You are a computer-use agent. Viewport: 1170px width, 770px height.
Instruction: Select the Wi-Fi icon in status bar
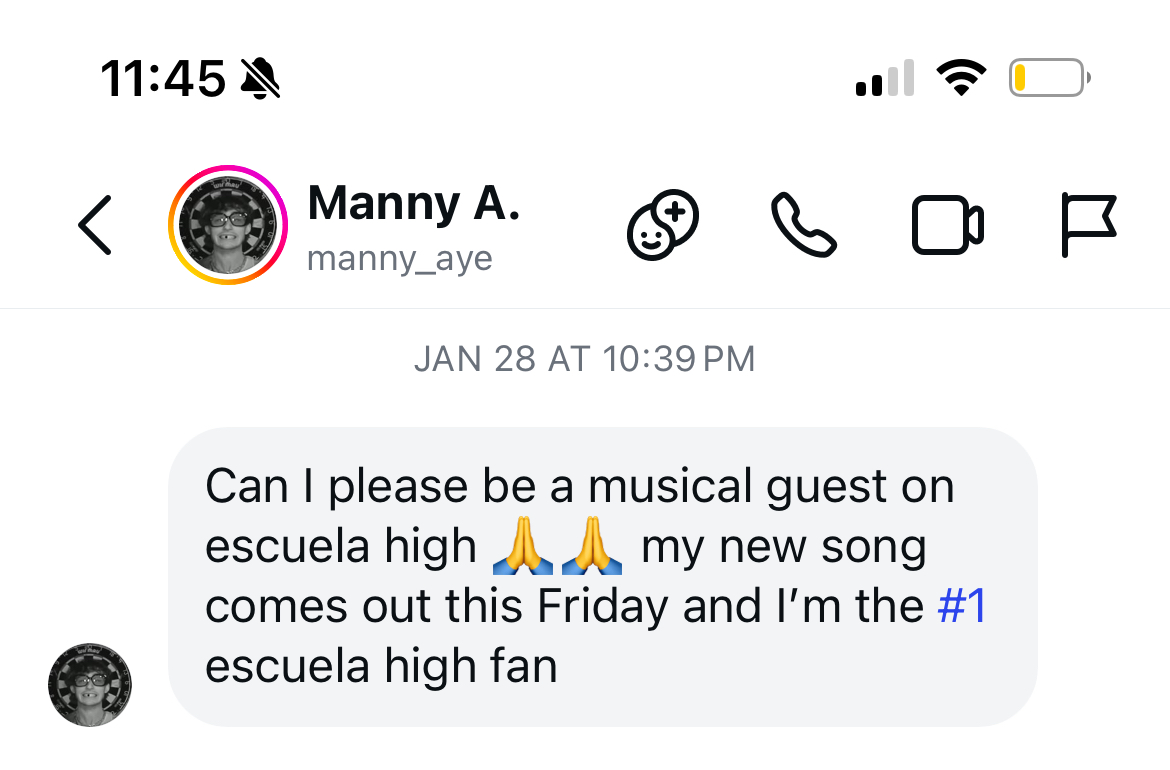[x=961, y=78]
